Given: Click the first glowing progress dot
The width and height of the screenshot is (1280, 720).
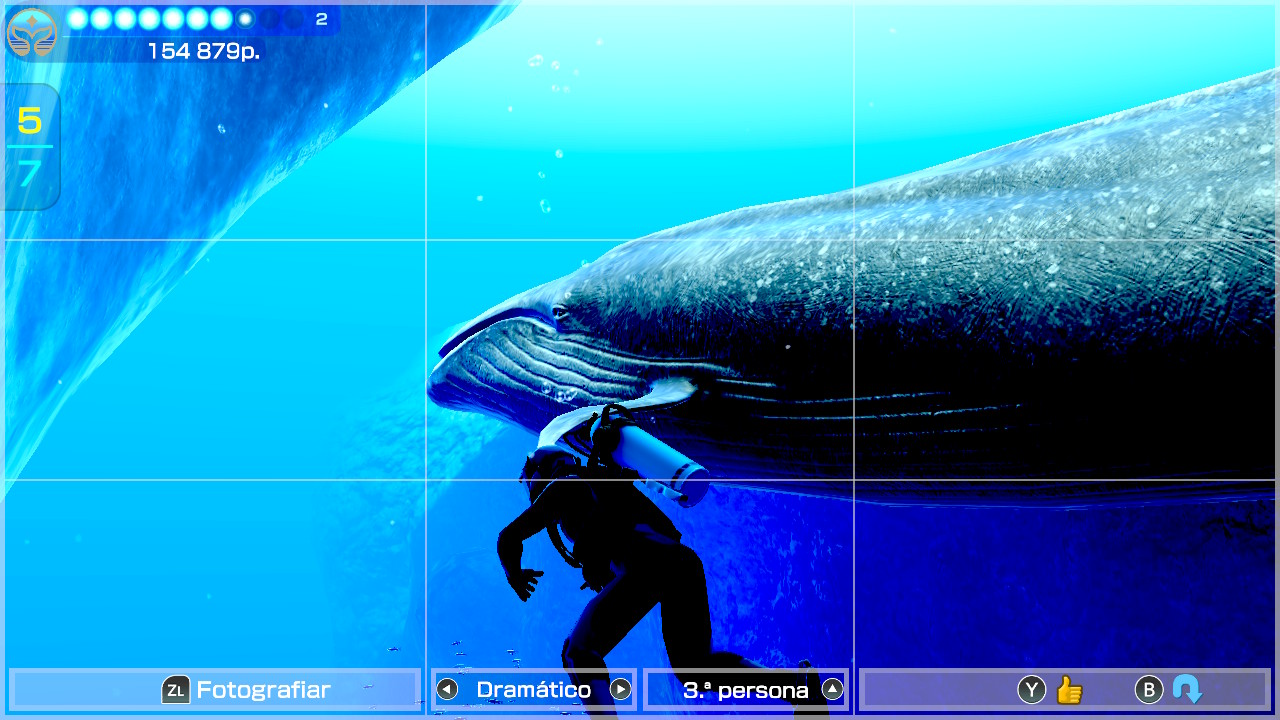Looking at the screenshot, I should click(77, 19).
